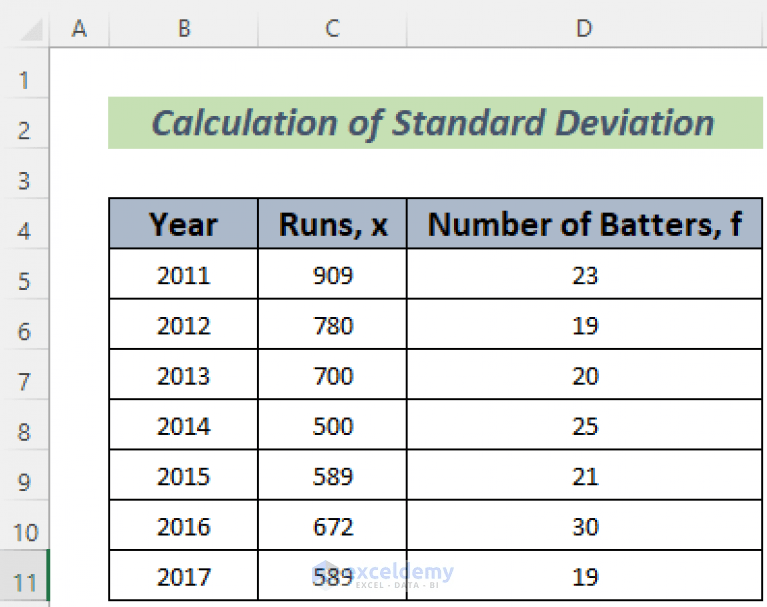Select row 9 header
Image resolution: width=767 pixels, height=607 pixels.
coord(24,475)
